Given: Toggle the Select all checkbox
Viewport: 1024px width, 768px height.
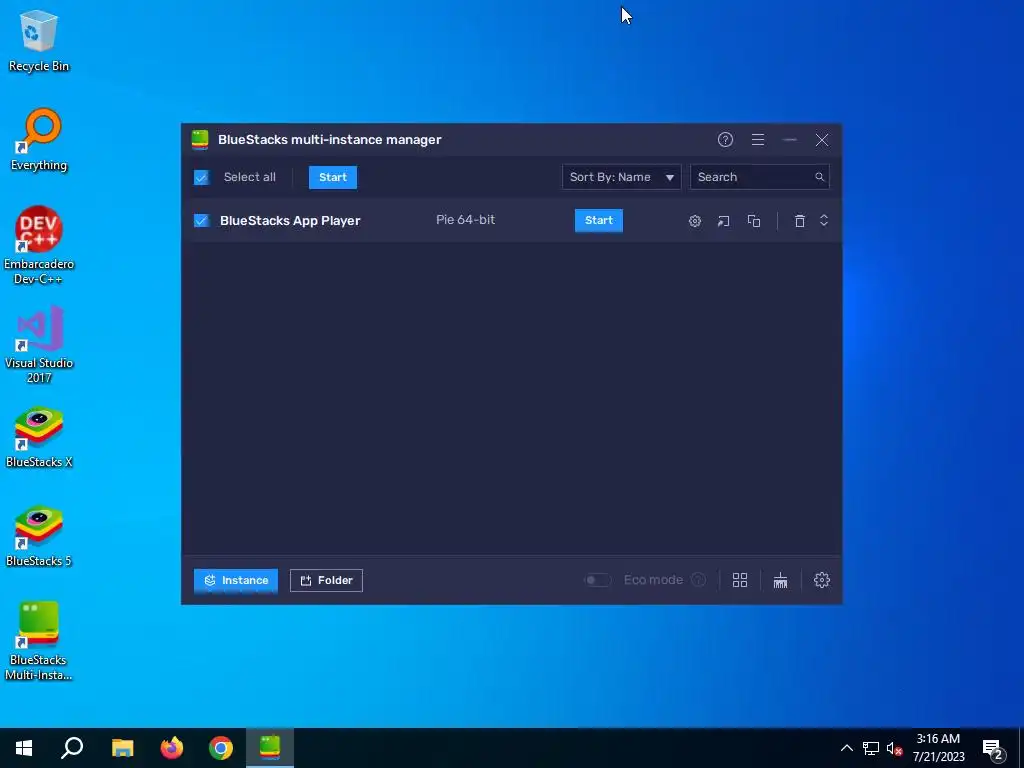Looking at the screenshot, I should tap(201, 177).
